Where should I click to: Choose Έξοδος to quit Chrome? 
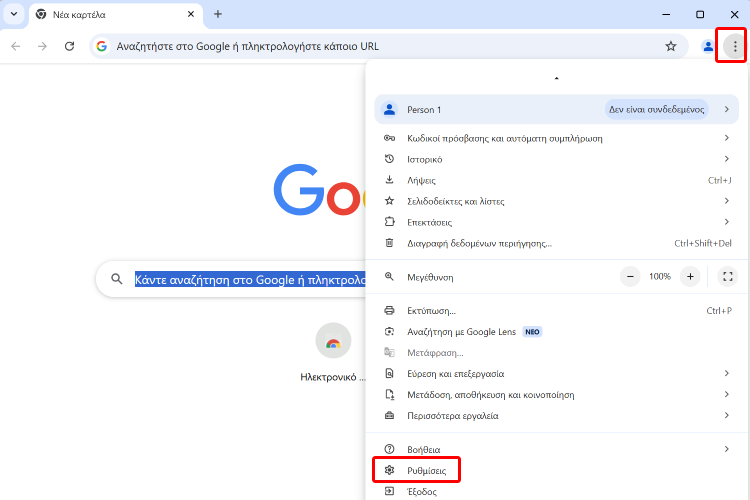click(x=556, y=491)
